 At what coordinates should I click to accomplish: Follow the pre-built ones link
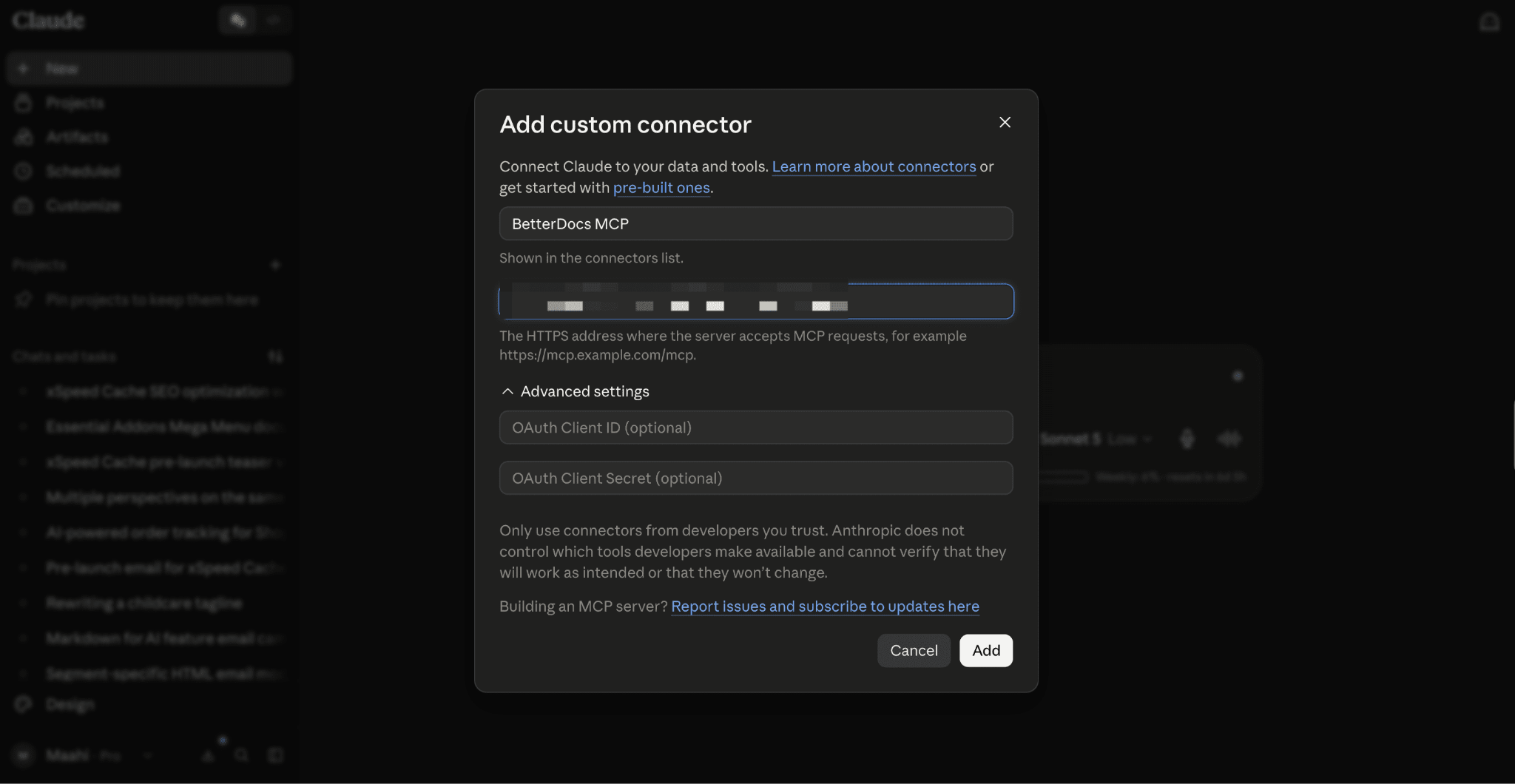661,188
